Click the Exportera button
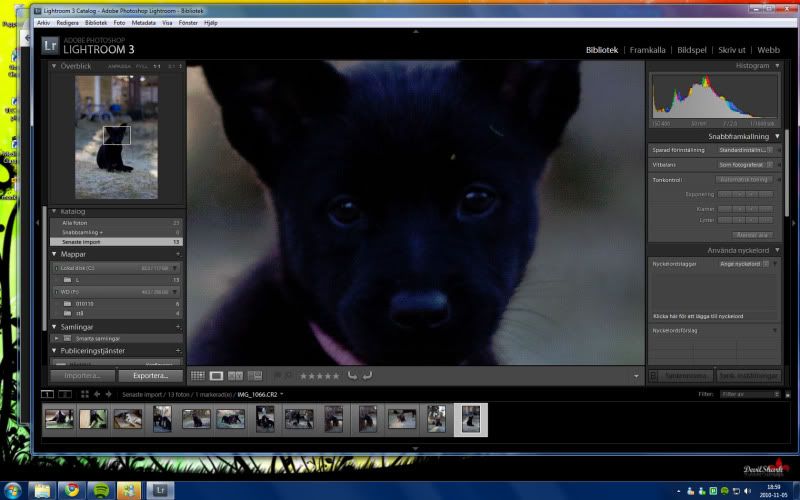 click(150, 376)
